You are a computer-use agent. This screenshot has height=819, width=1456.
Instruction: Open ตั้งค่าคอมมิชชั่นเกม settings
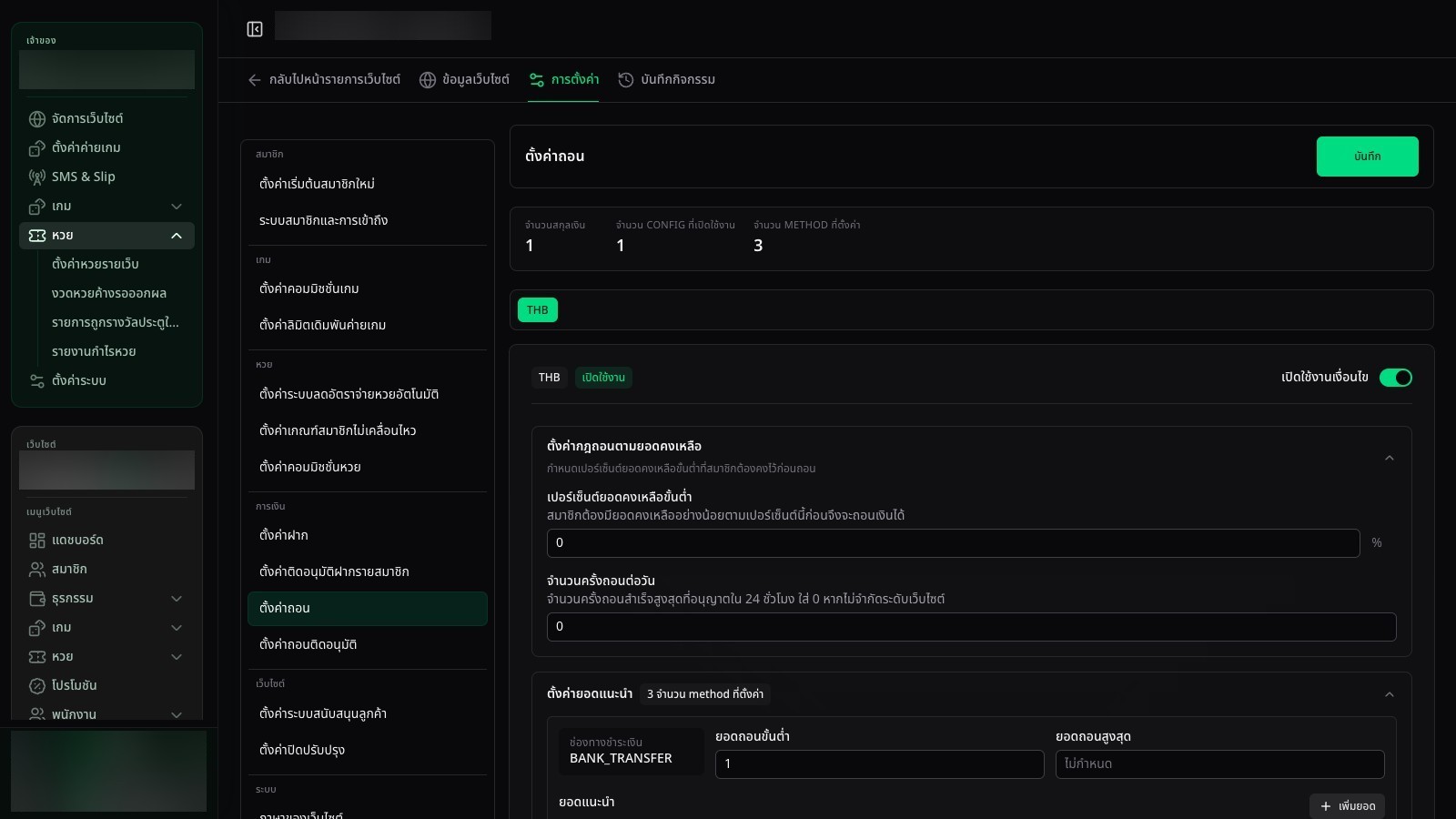368,288
